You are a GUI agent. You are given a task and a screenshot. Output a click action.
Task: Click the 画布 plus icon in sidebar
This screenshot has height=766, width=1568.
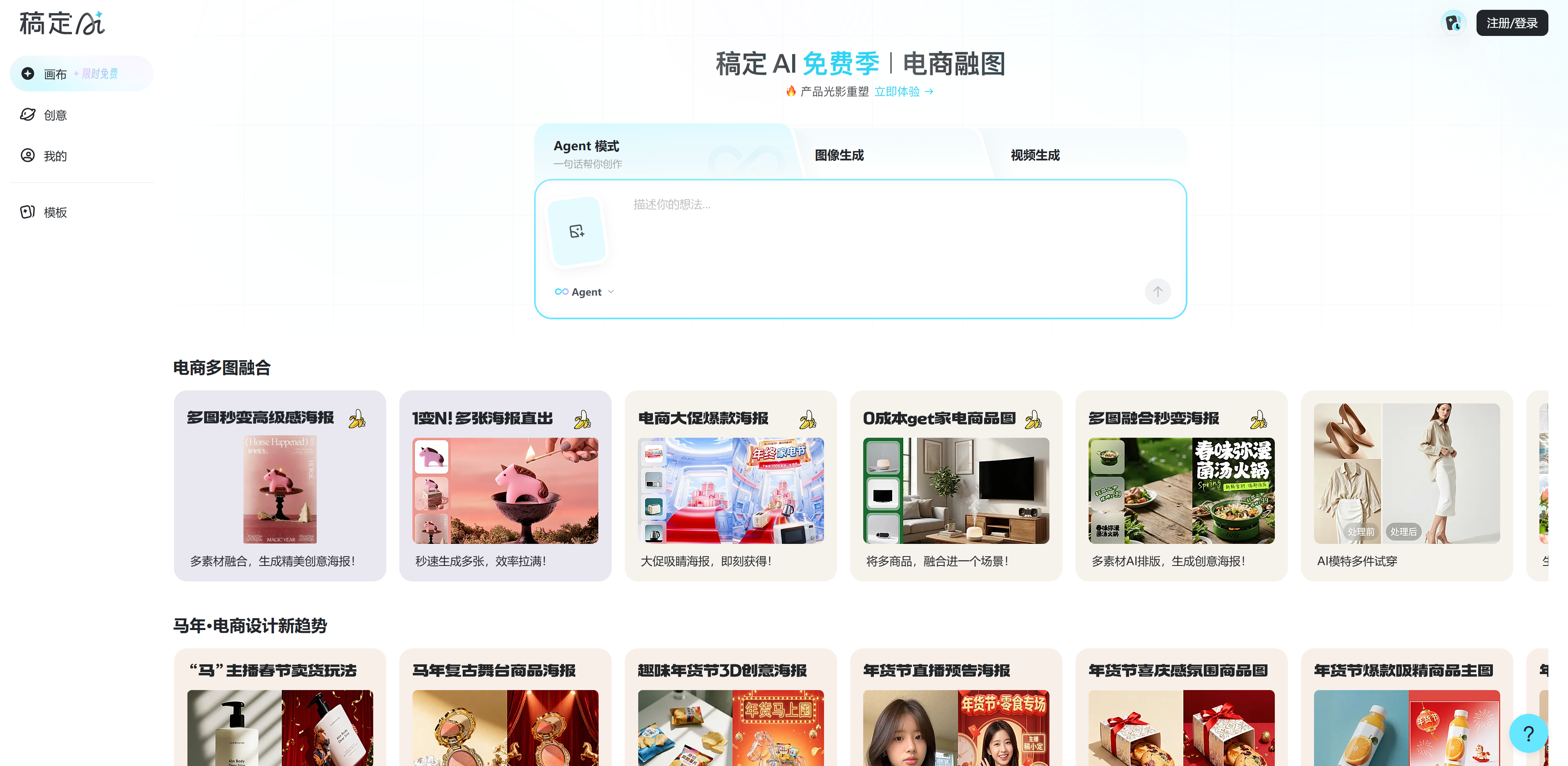coord(28,73)
